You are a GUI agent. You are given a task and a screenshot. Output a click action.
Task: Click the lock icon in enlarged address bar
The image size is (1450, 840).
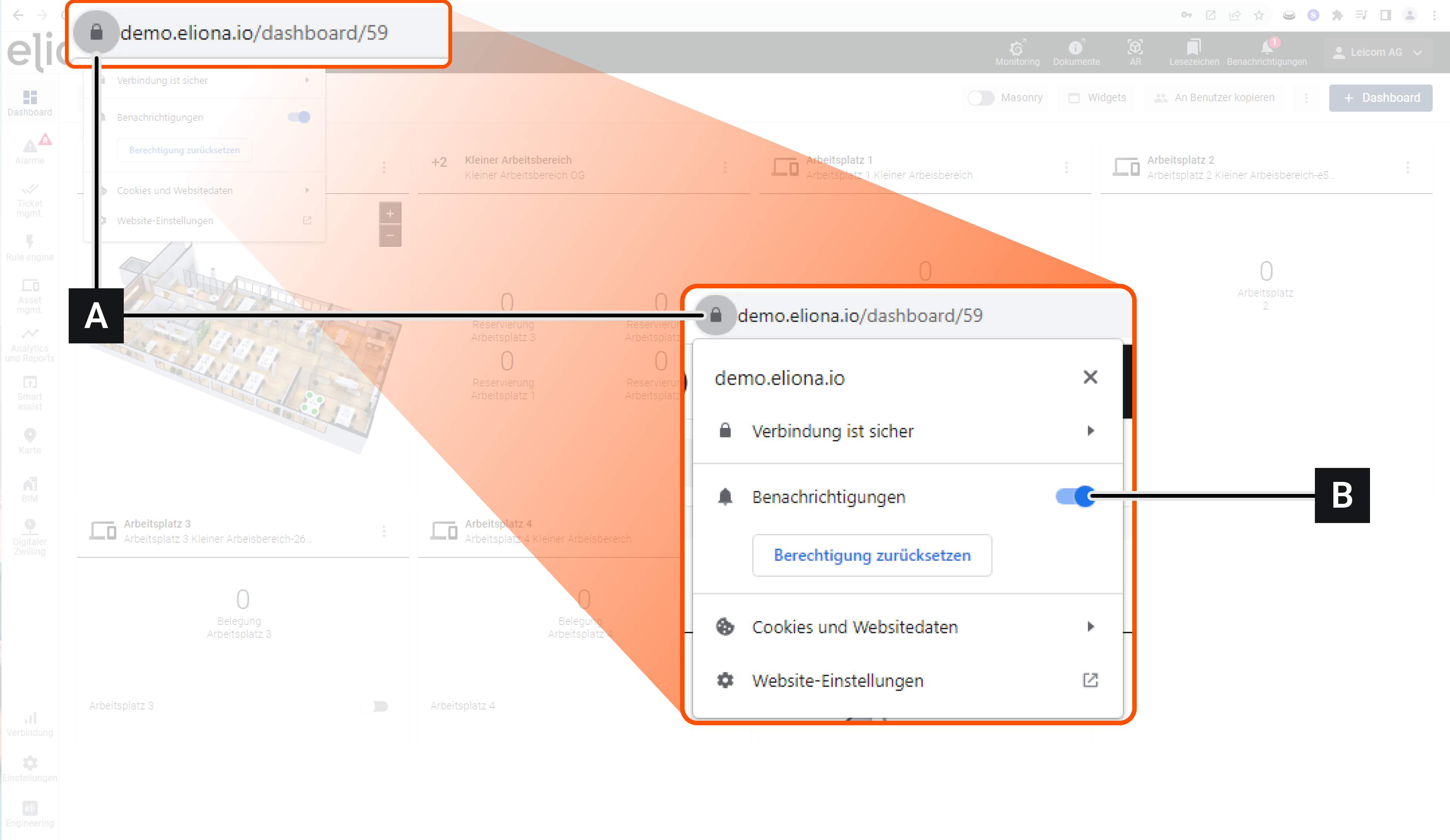tap(715, 315)
